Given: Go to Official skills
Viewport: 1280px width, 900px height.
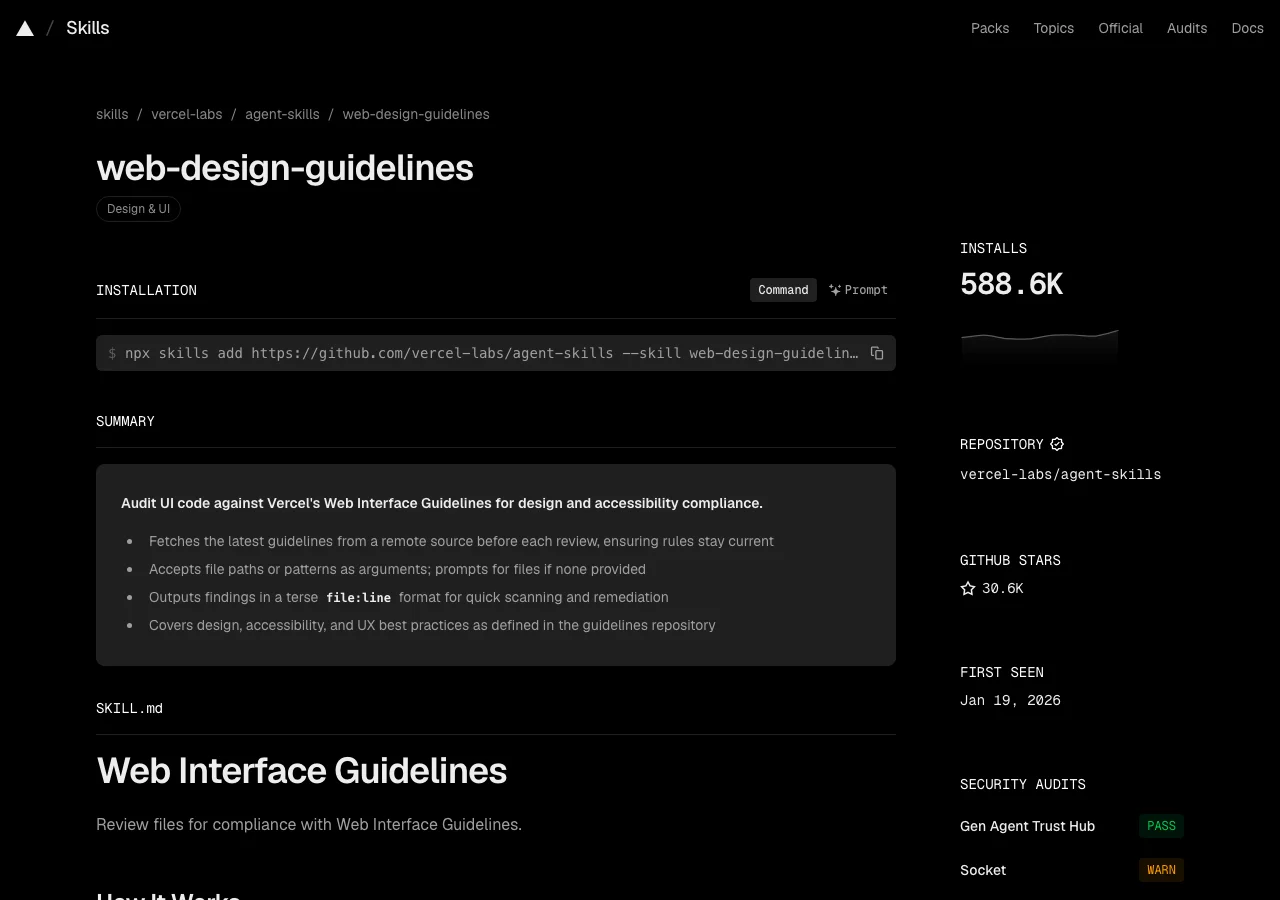Looking at the screenshot, I should (x=1120, y=28).
